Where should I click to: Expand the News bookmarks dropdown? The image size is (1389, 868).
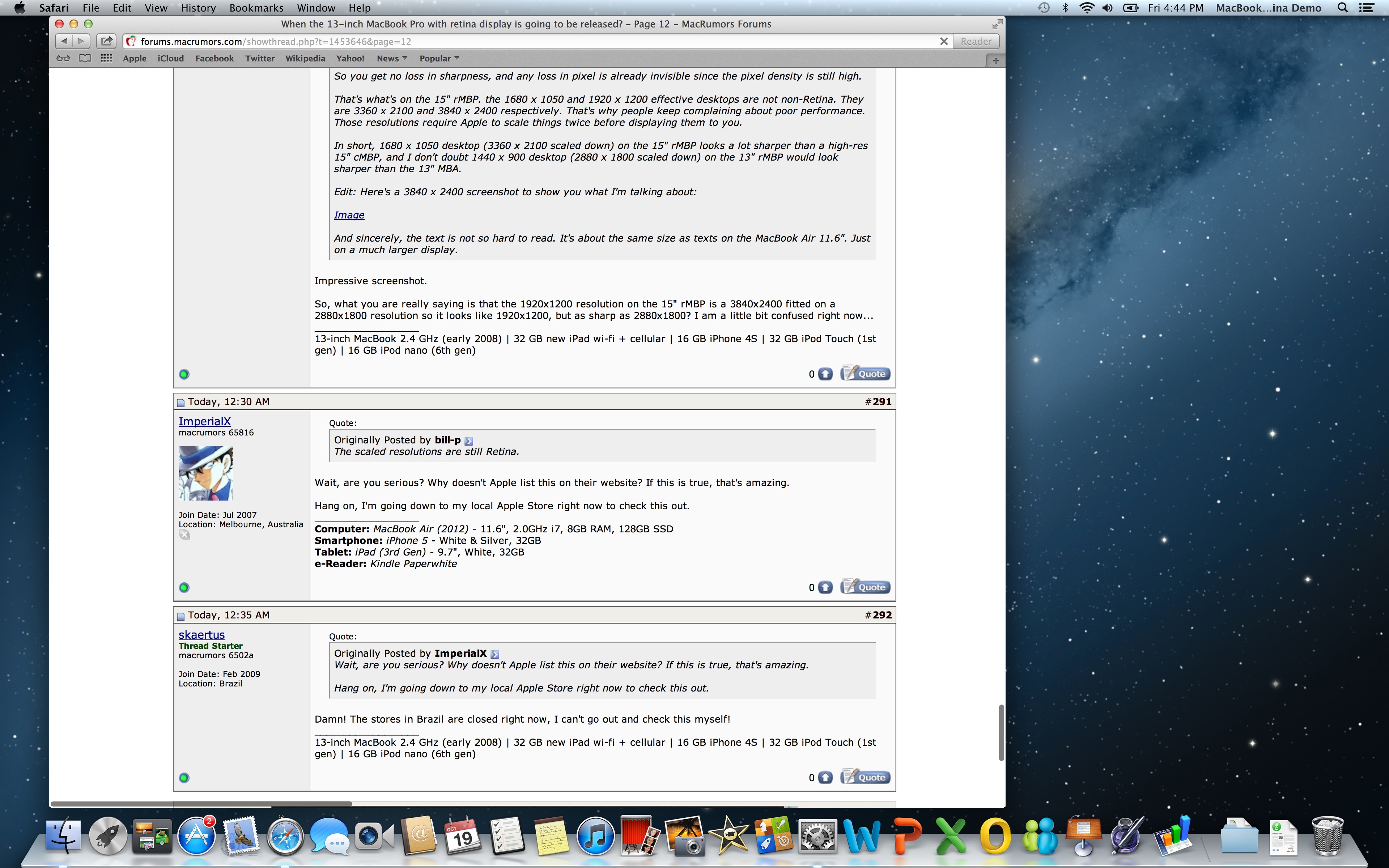point(392,59)
